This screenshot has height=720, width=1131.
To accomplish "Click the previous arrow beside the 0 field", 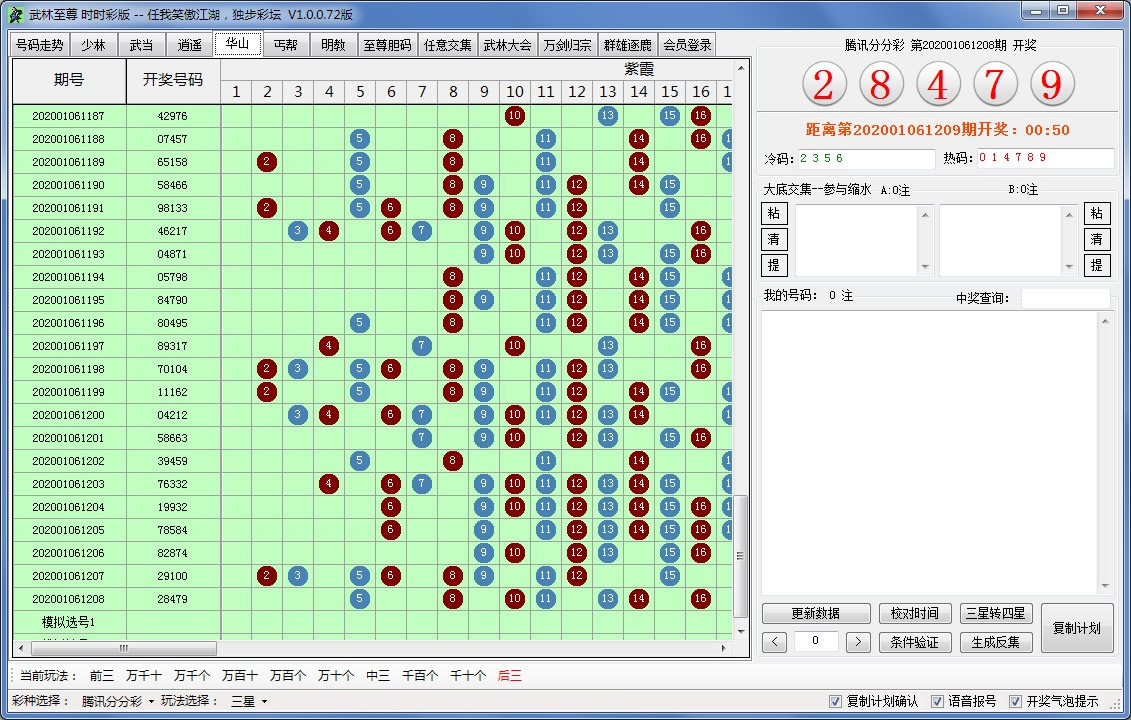I will [774, 642].
